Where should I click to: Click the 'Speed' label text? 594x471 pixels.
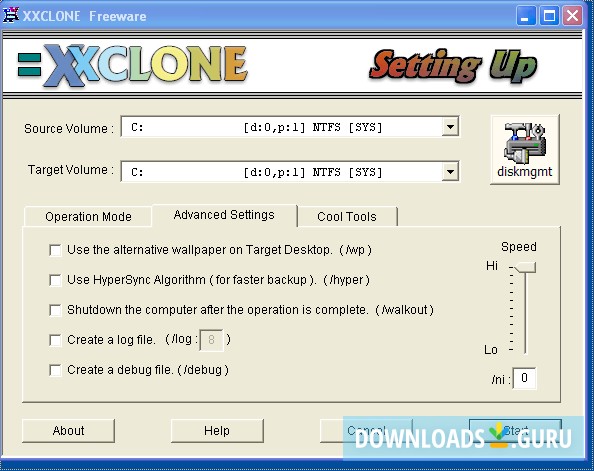click(519, 247)
